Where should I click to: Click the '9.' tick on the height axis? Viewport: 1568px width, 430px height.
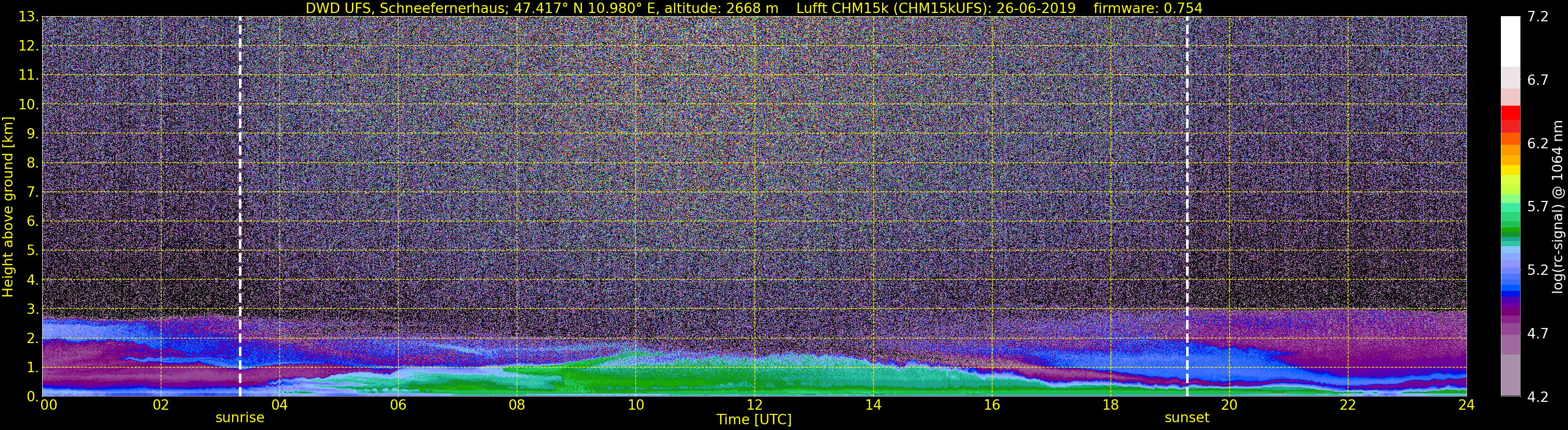click(x=33, y=133)
